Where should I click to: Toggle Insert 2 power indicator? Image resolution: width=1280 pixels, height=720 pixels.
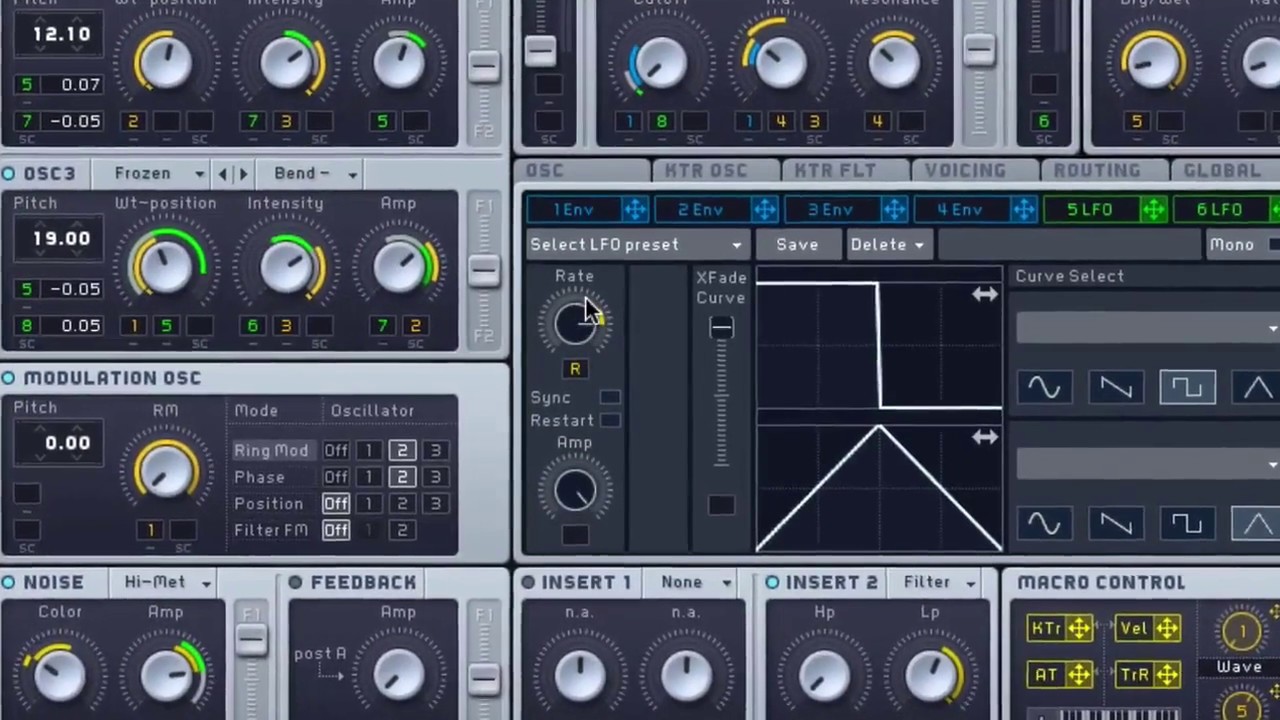click(772, 582)
